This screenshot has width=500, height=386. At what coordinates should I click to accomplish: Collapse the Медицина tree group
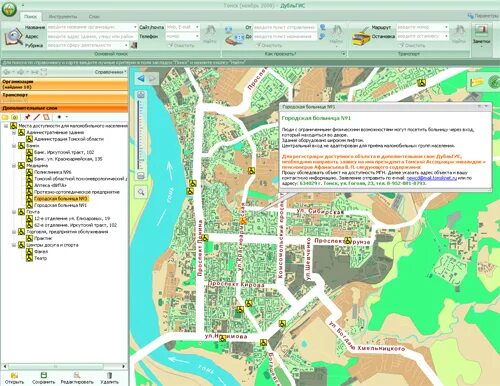pyautogui.click(x=14, y=165)
